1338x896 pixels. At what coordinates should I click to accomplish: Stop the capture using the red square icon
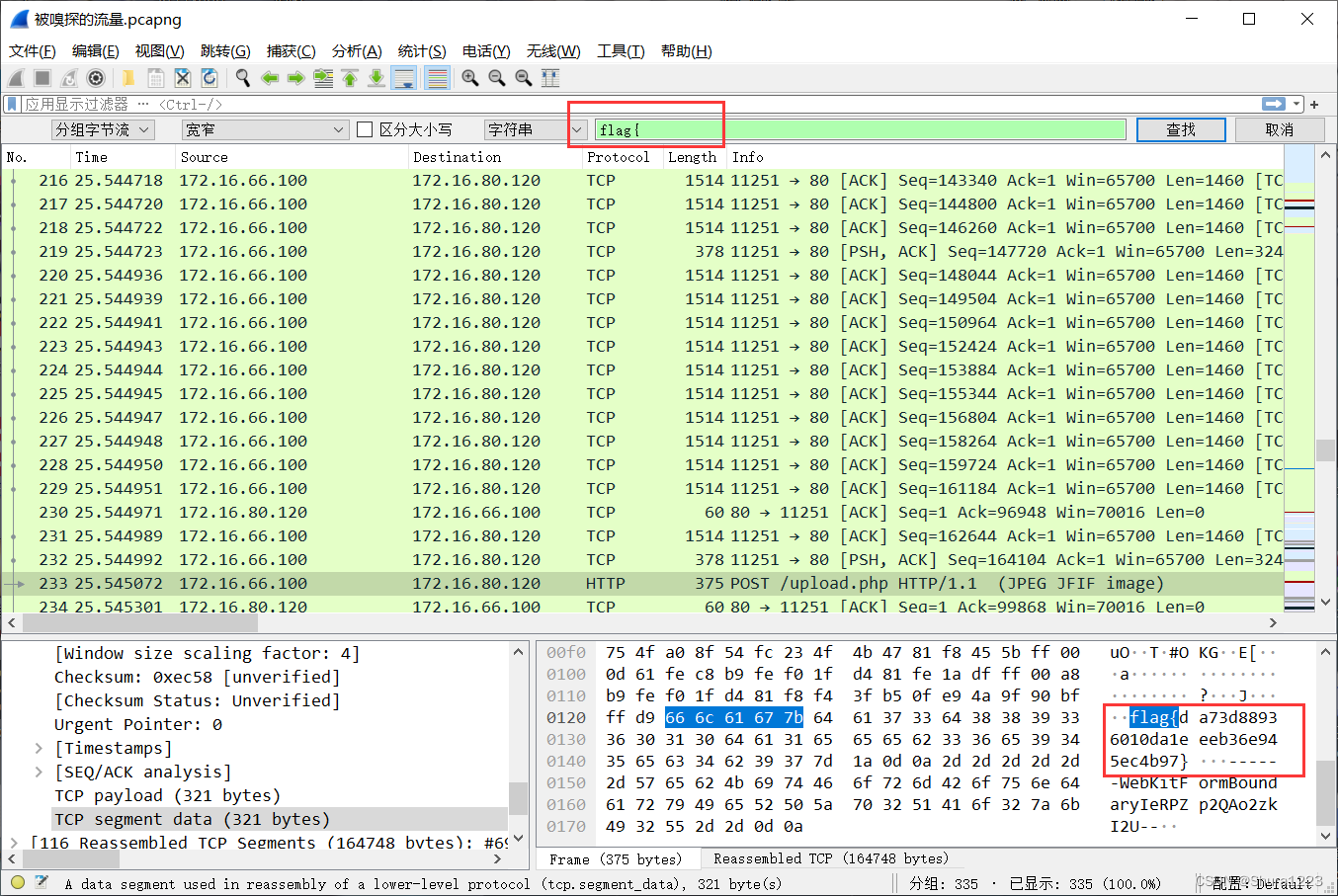click(x=41, y=77)
